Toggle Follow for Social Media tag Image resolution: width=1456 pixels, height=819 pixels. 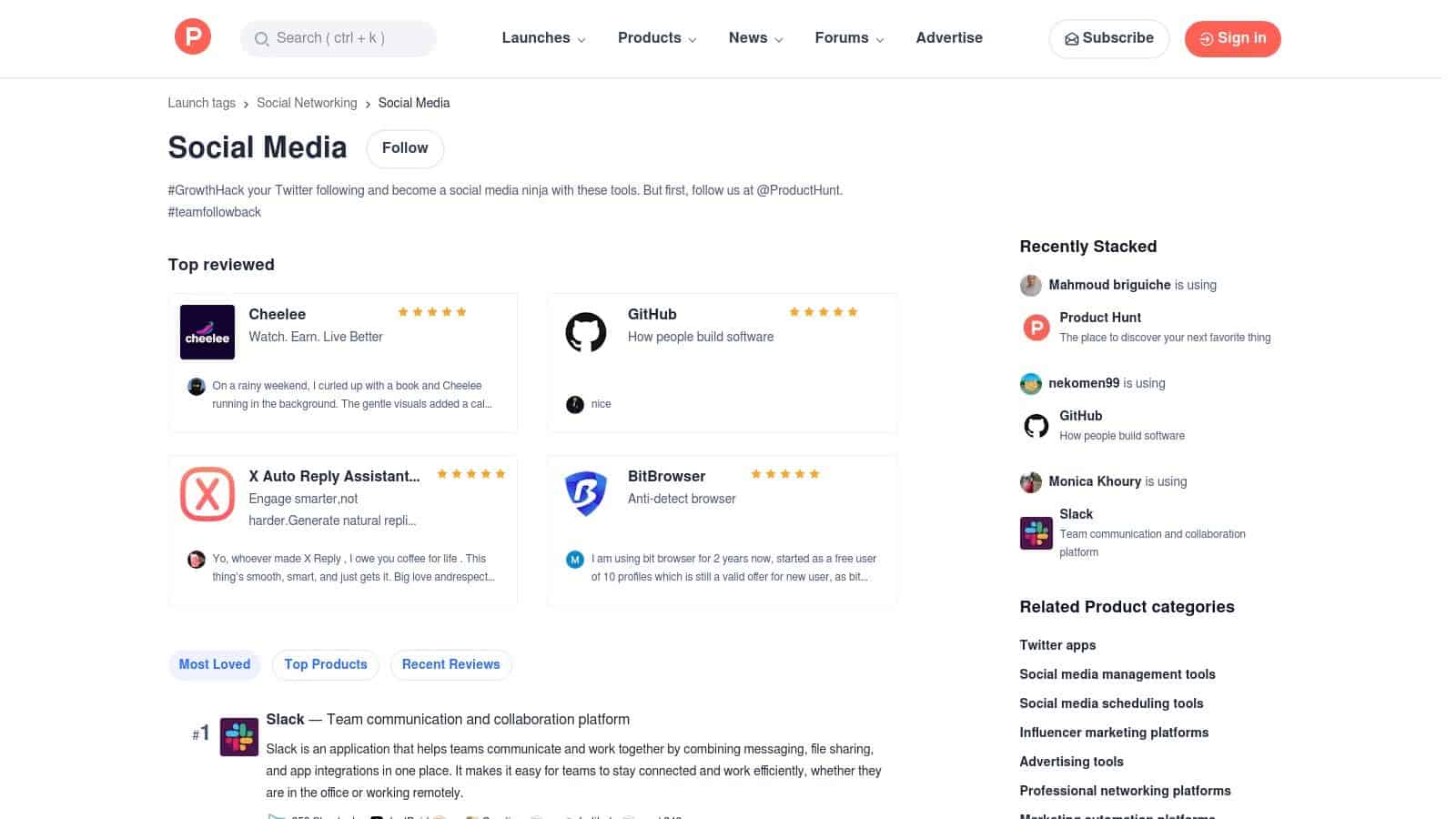(x=405, y=148)
